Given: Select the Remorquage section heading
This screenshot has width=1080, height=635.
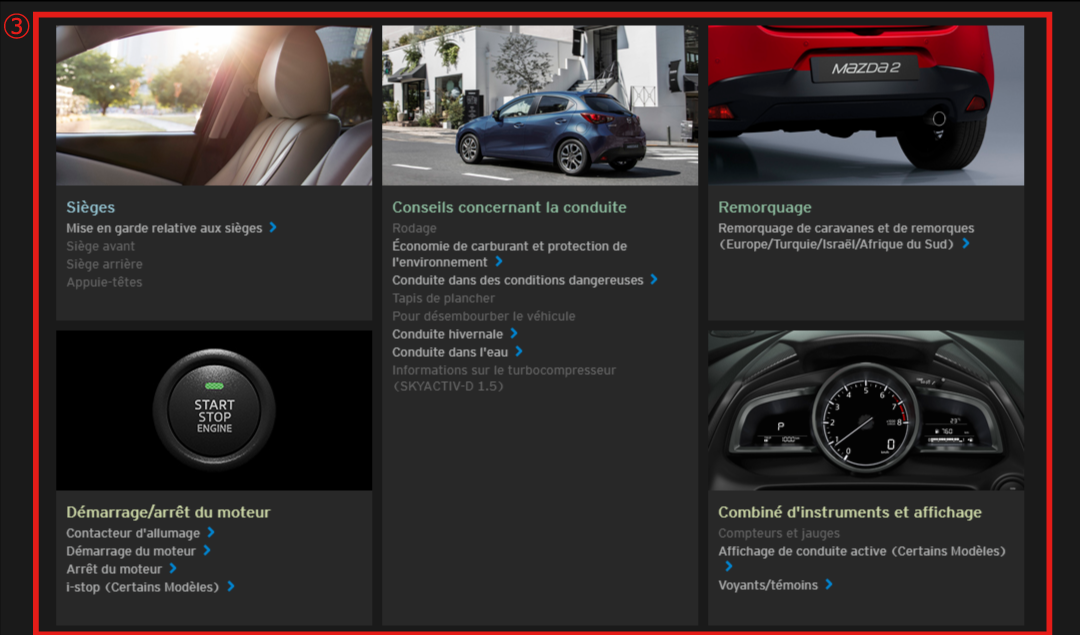Looking at the screenshot, I should coord(764,207).
